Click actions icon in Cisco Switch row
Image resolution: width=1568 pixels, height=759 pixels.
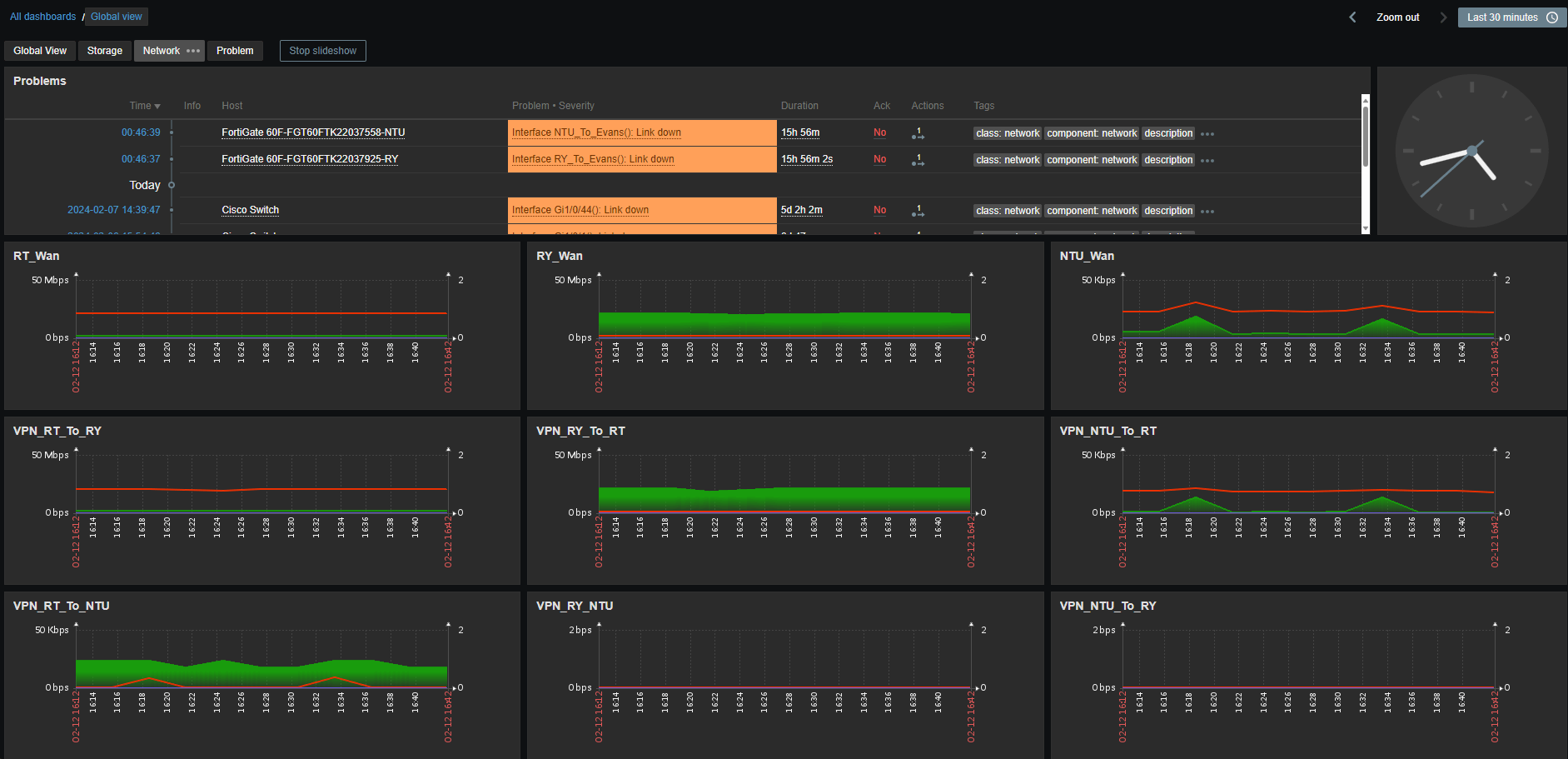coord(918,211)
